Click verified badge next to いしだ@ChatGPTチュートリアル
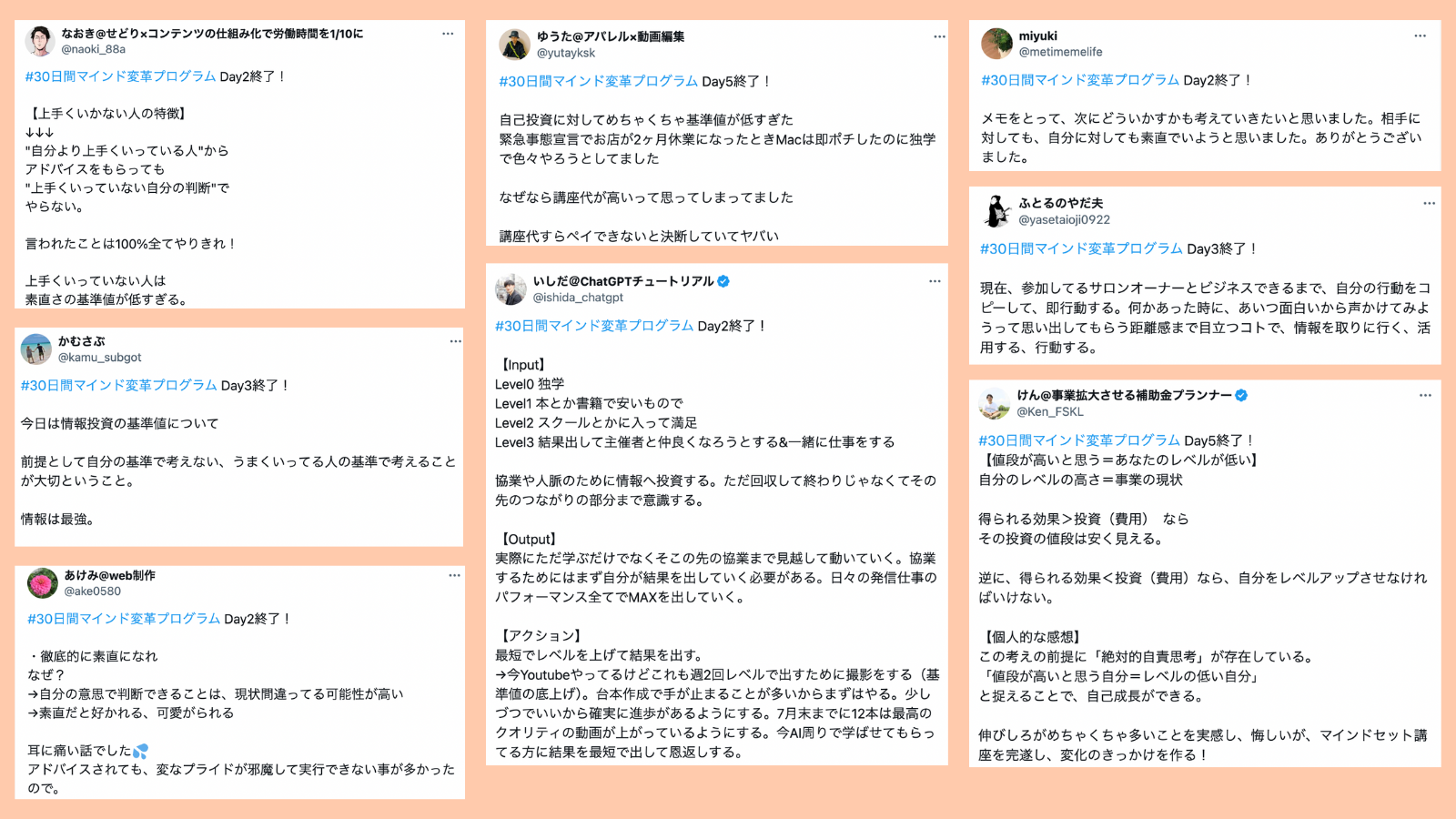Image resolution: width=1456 pixels, height=819 pixels. click(723, 281)
